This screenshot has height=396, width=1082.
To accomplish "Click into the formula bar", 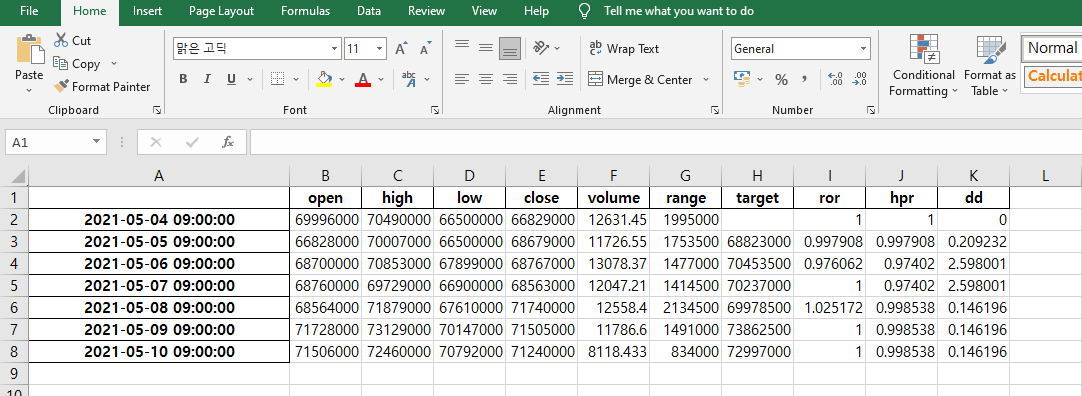I will (666, 142).
